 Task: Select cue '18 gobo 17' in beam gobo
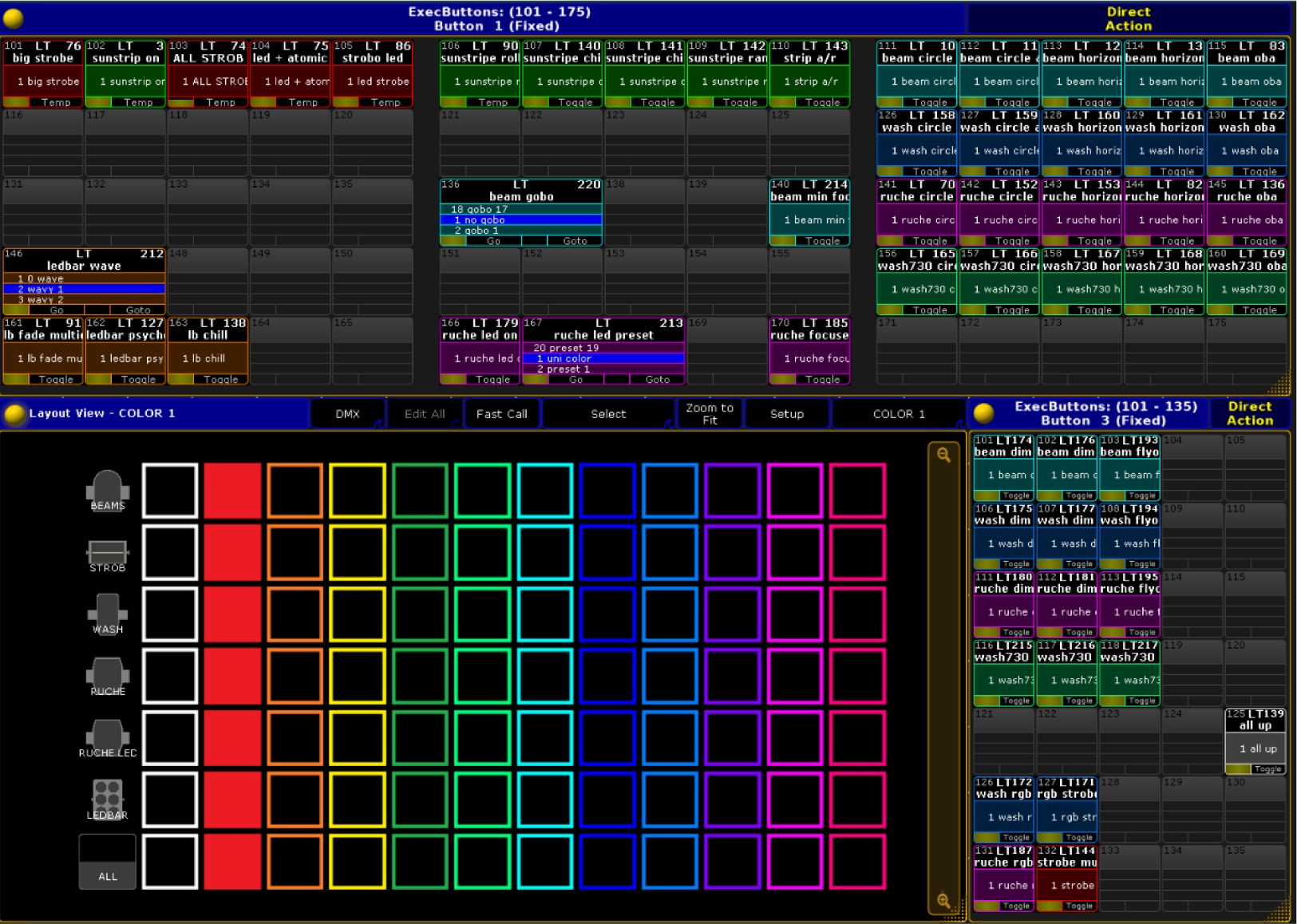[521, 209]
